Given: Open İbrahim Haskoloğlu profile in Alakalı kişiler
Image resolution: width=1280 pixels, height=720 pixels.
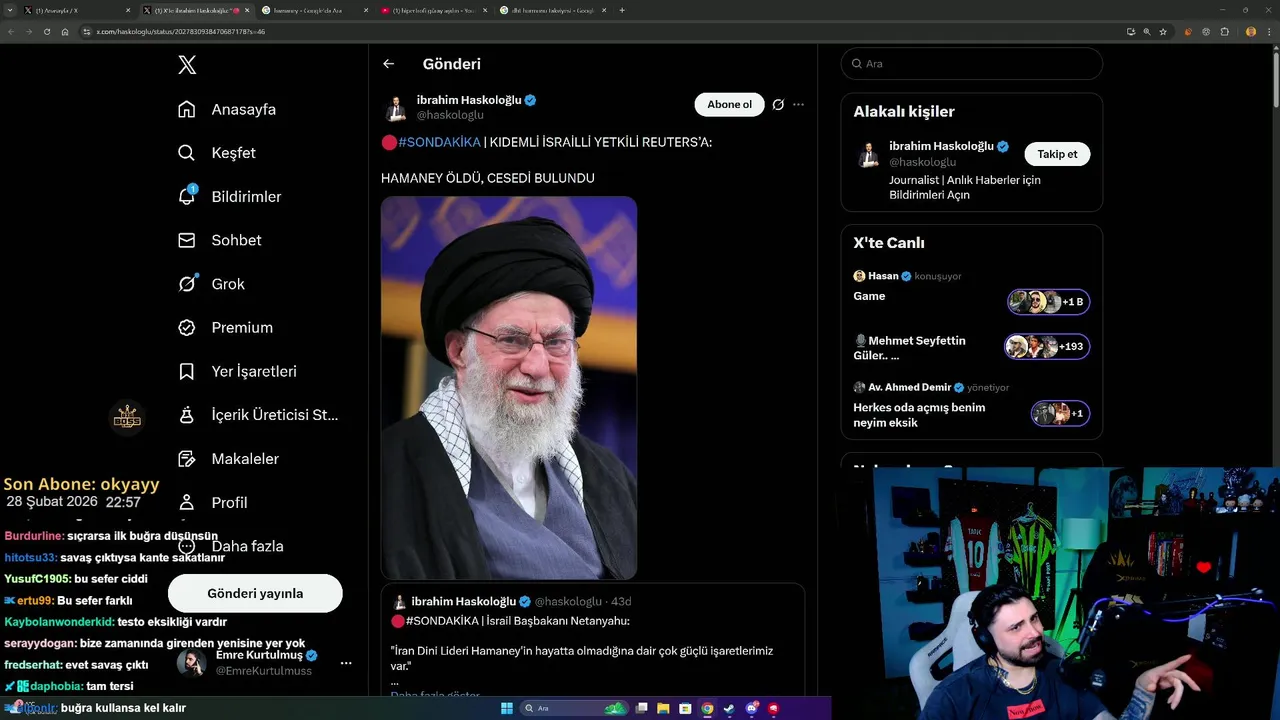Looking at the screenshot, I should pos(949,146).
